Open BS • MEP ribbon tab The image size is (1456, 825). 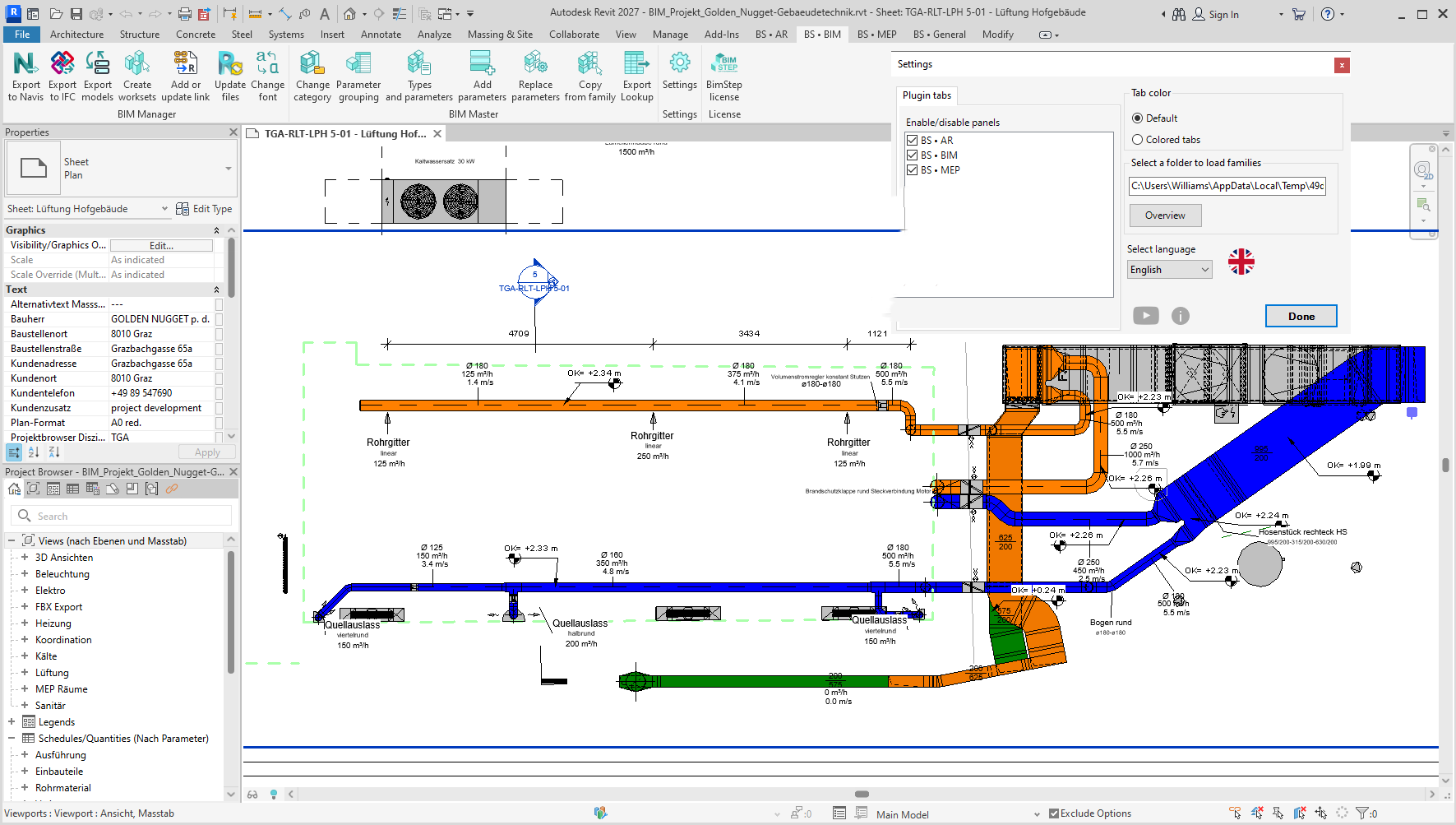point(876,35)
